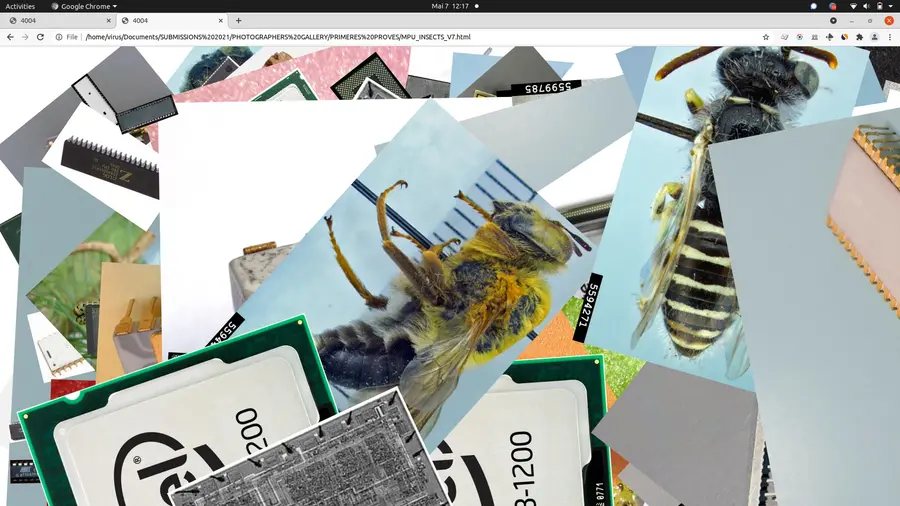Bookmark this page with the star icon
The width and height of the screenshot is (900, 506).
tap(766, 37)
